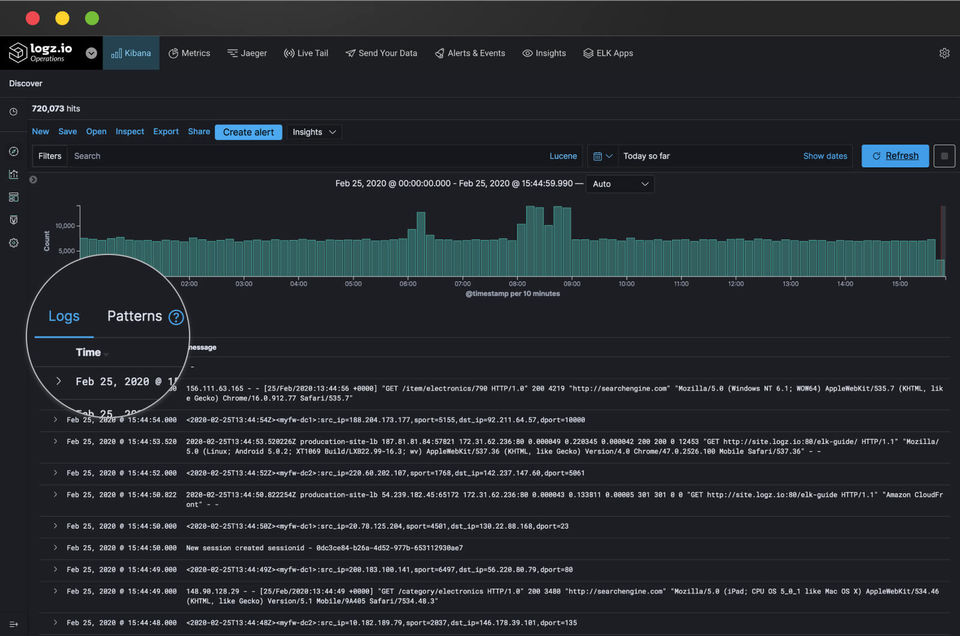
Task: Switch to Jaeger tracing tab
Action: tap(247, 53)
